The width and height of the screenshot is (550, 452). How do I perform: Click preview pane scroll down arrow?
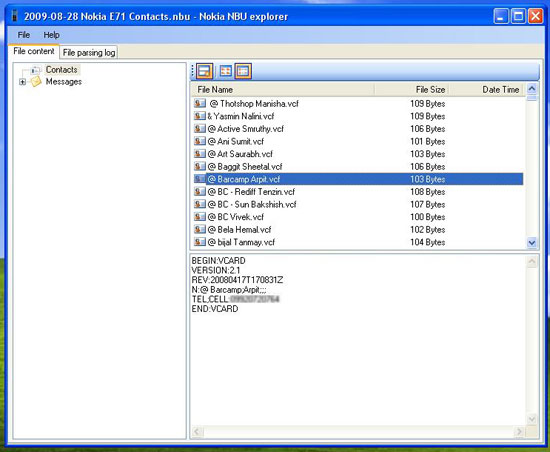point(532,419)
